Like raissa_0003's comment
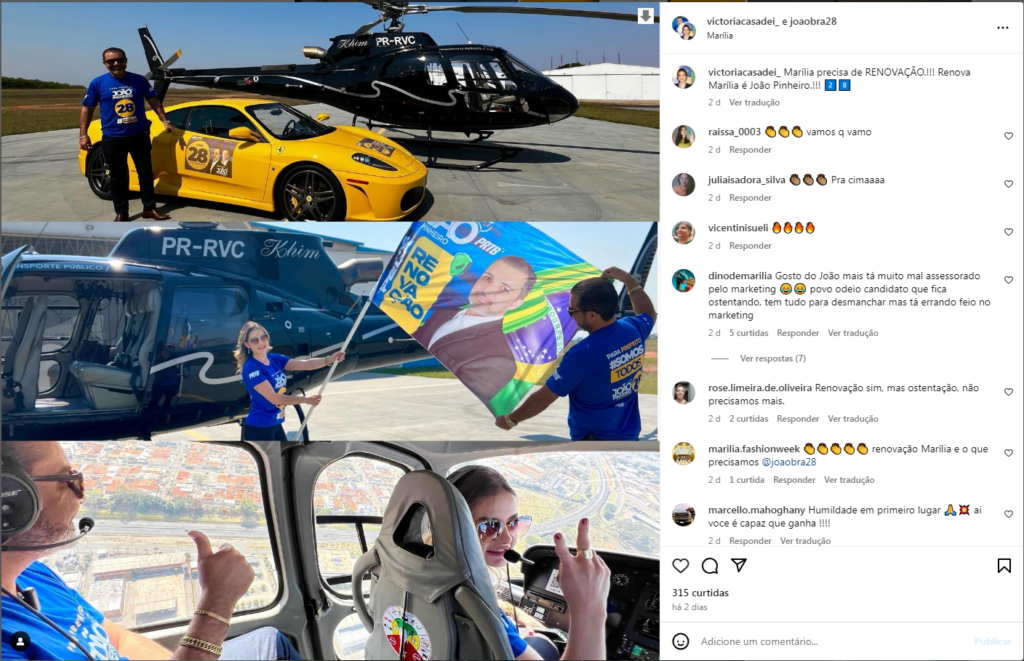This screenshot has width=1024, height=661. [x=1008, y=136]
